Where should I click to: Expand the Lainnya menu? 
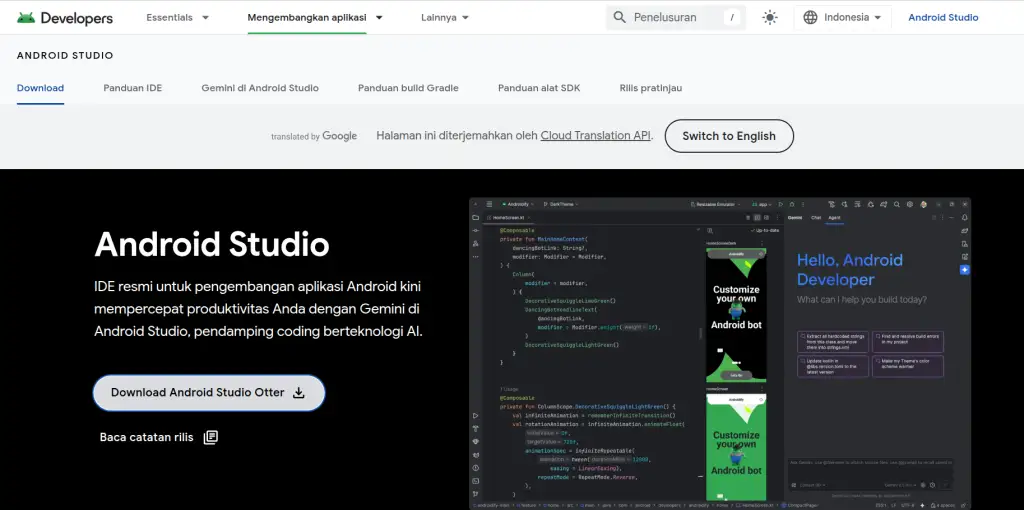pyautogui.click(x=445, y=18)
